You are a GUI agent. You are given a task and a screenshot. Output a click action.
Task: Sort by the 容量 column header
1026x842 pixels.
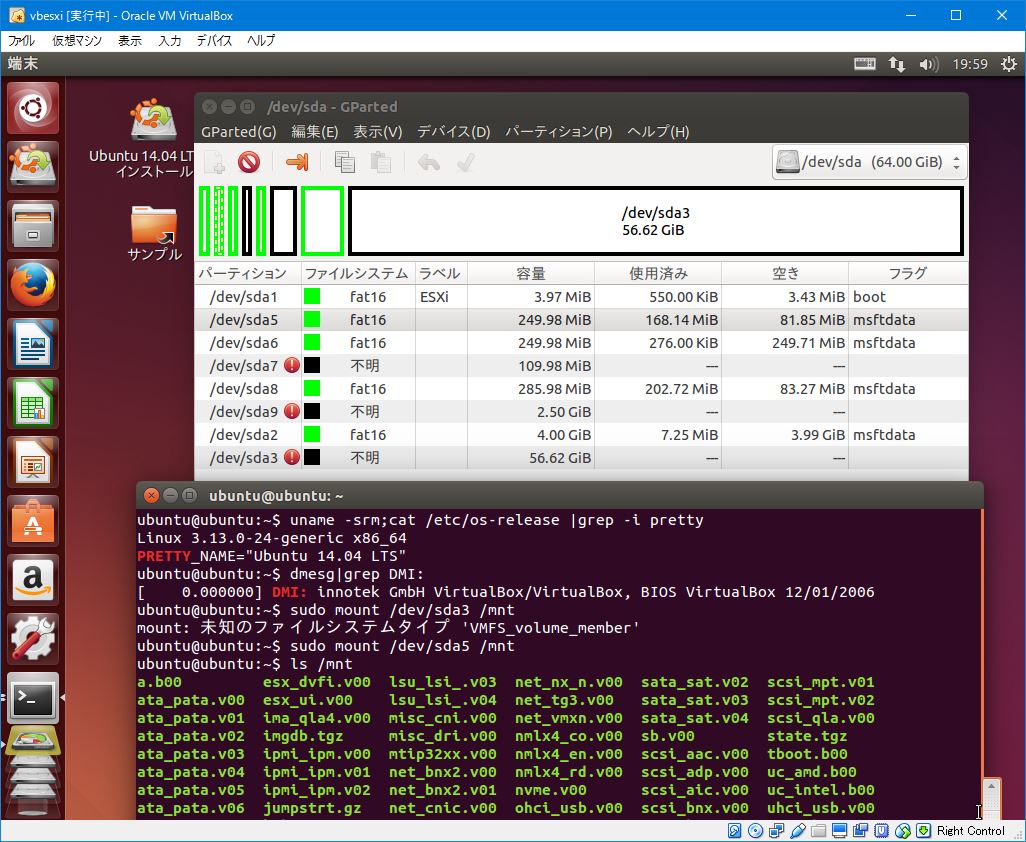(531, 273)
